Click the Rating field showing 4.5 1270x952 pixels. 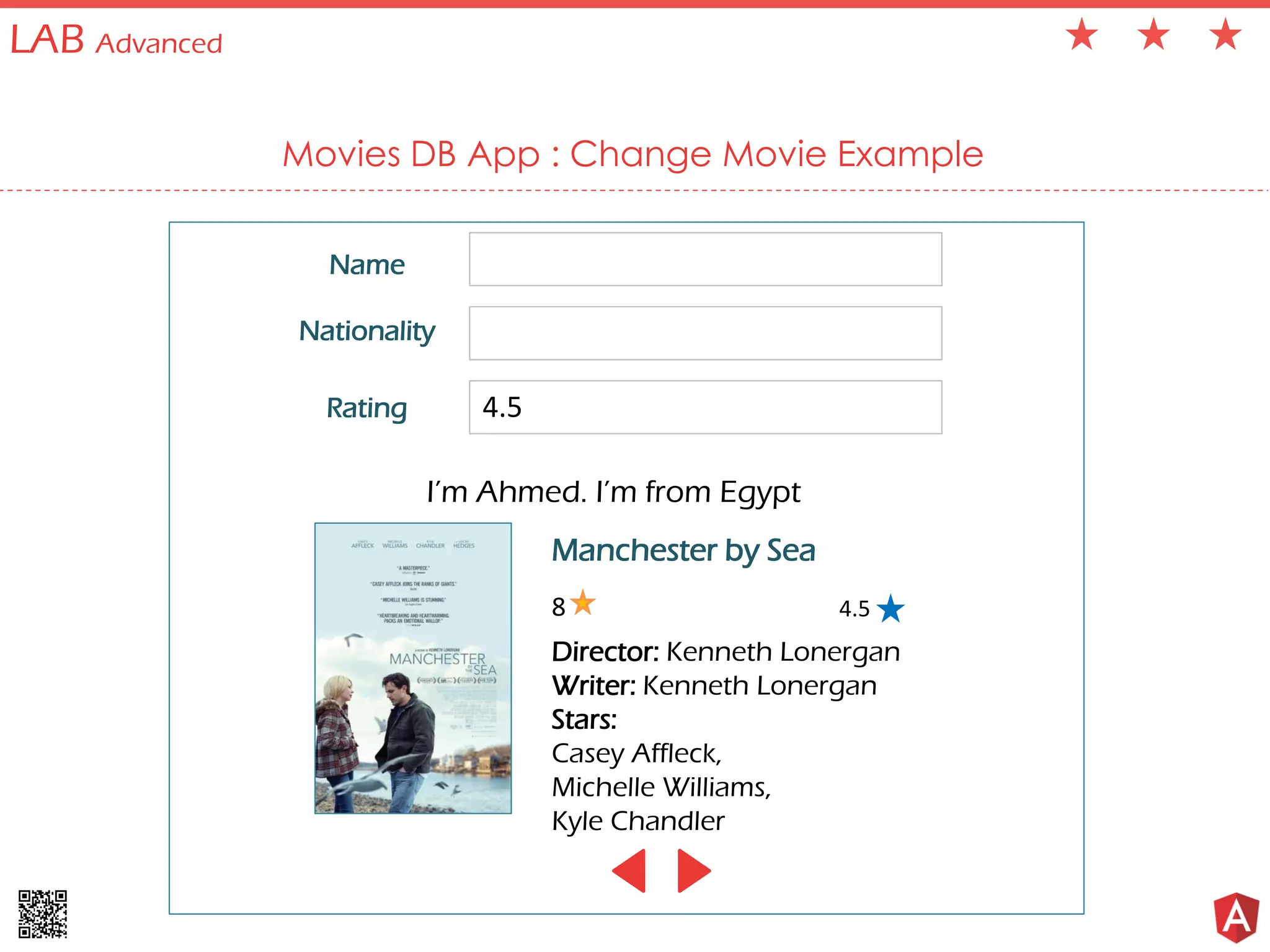point(705,407)
